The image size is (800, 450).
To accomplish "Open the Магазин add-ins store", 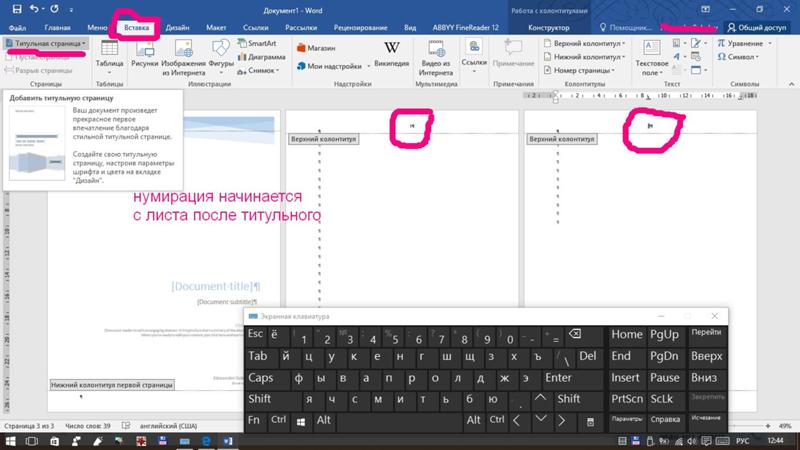I will point(316,48).
